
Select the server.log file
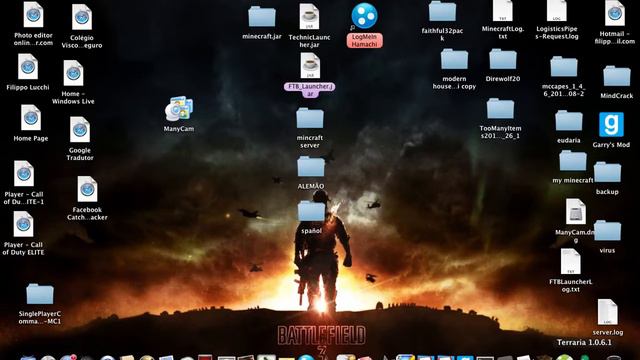click(607, 312)
